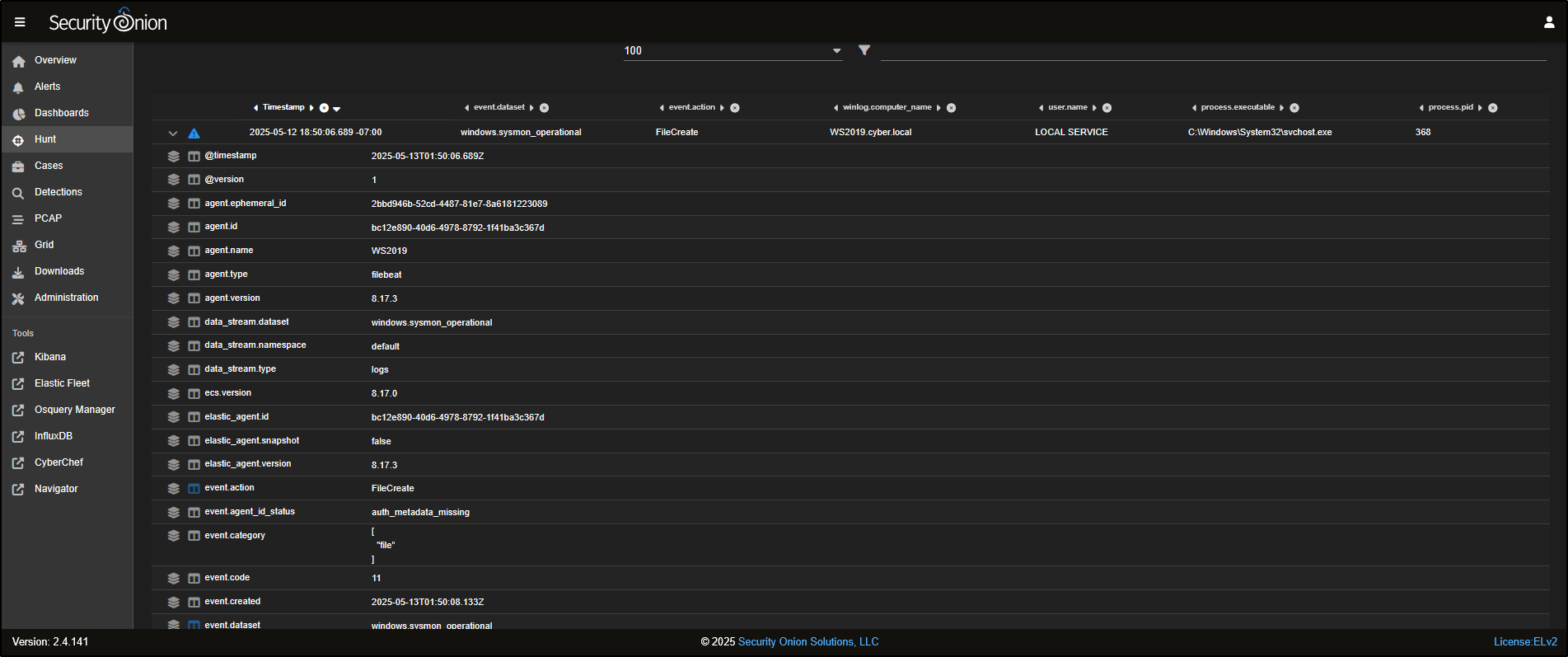Click the Timestamp sort descending arrow
The height and width of the screenshot is (657, 1568).
coord(337,109)
